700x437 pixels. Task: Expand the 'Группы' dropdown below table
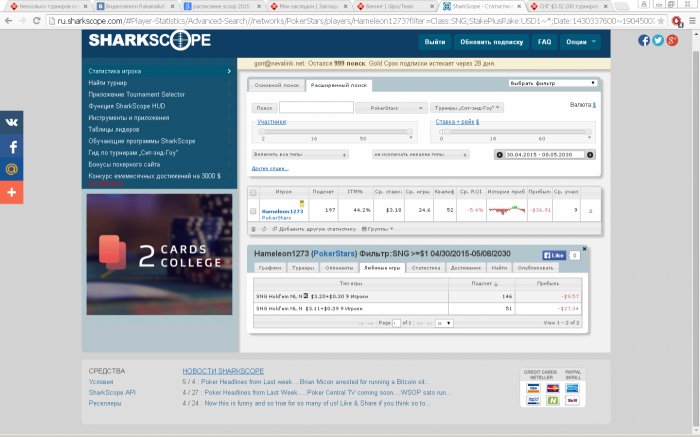(x=378, y=229)
